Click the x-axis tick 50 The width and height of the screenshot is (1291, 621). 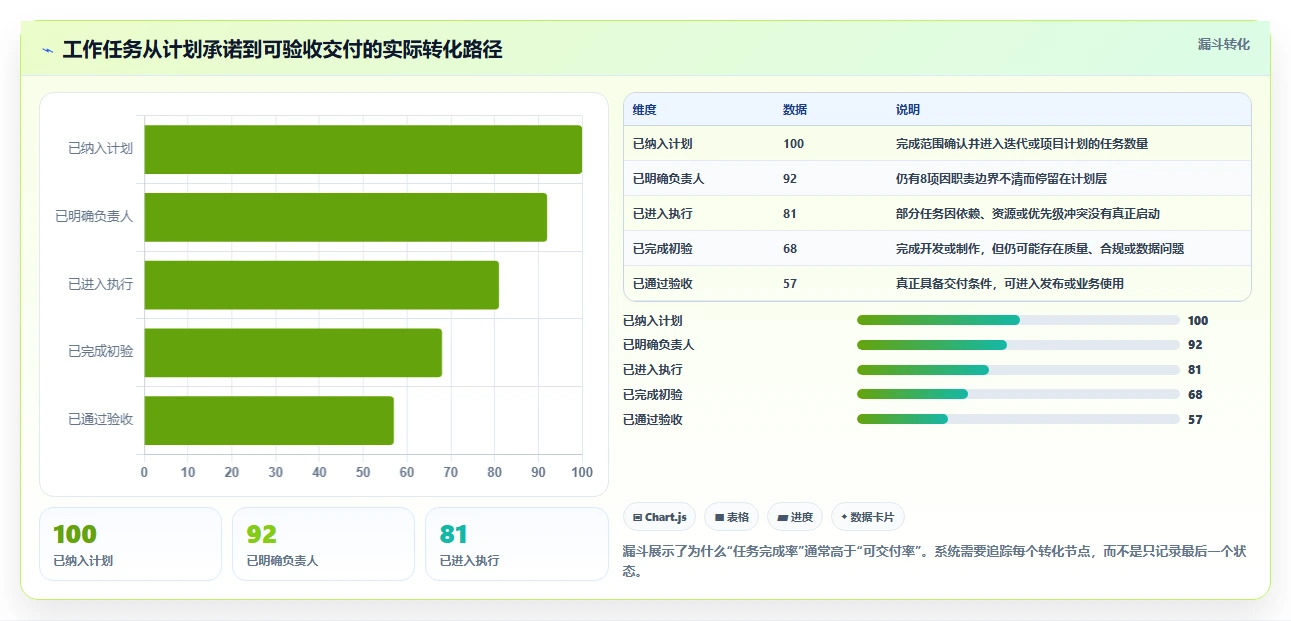[363, 472]
